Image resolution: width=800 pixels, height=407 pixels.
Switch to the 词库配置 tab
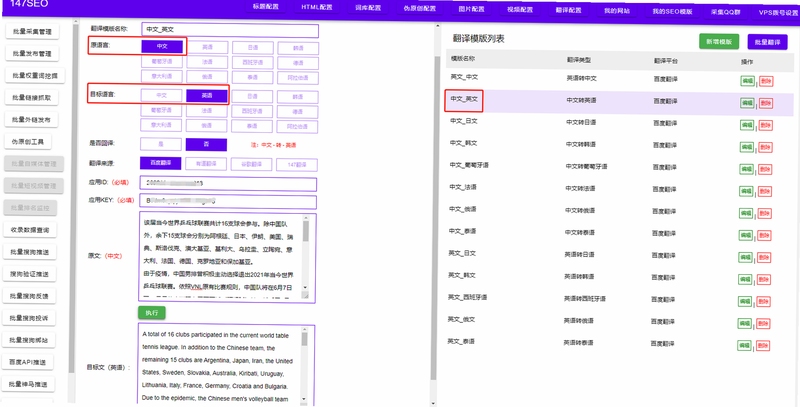point(368,8)
